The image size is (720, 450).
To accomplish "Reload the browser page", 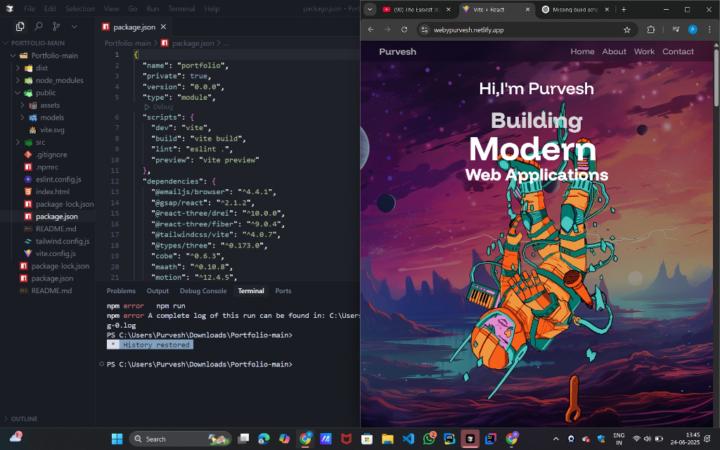I will tap(404, 30).
